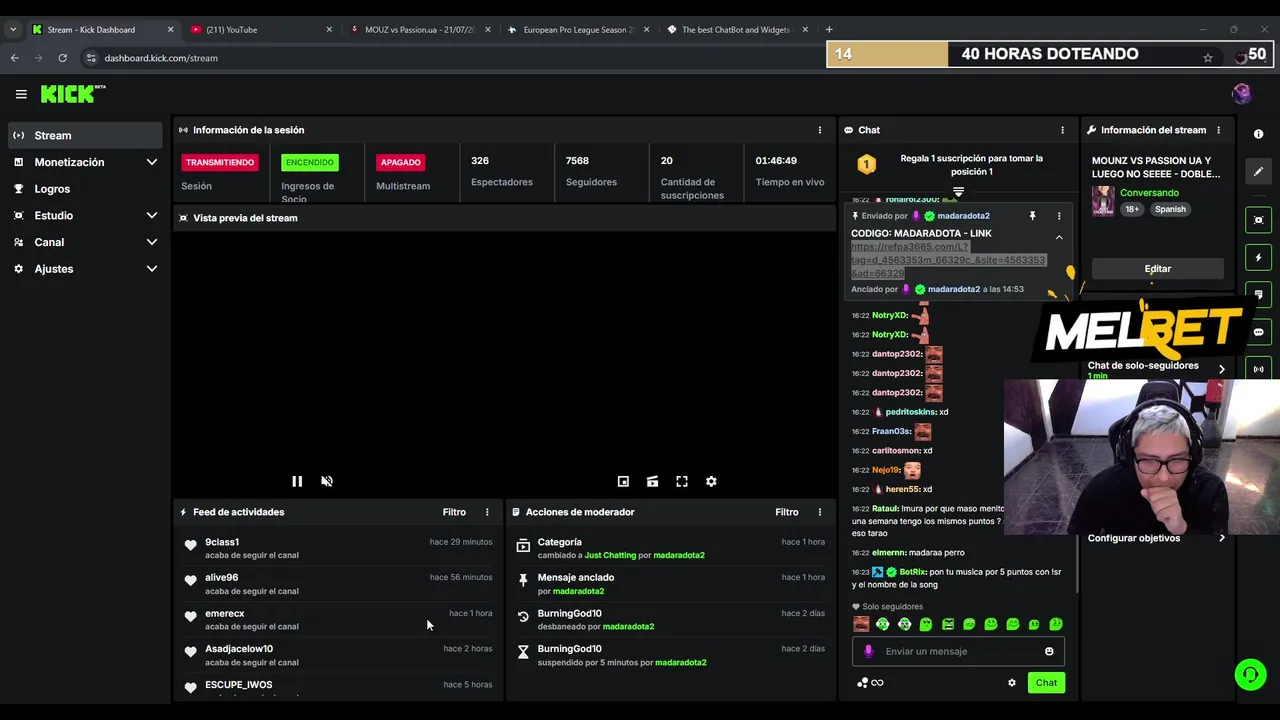Open the Filtro in Acciones de moderador
Image resolution: width=1280 pixels, height=720 pixels.
click(x=786, y=512)
